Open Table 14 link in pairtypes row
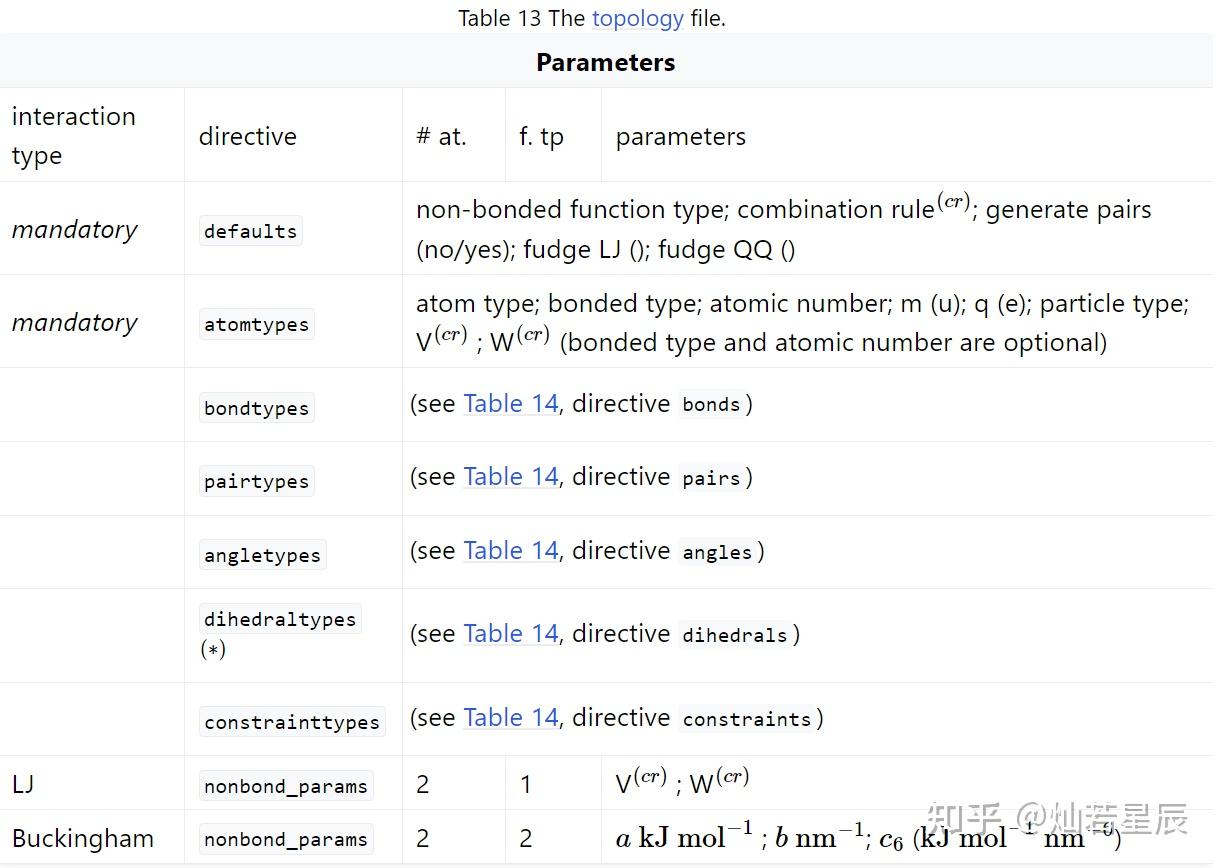 (510, 477)
